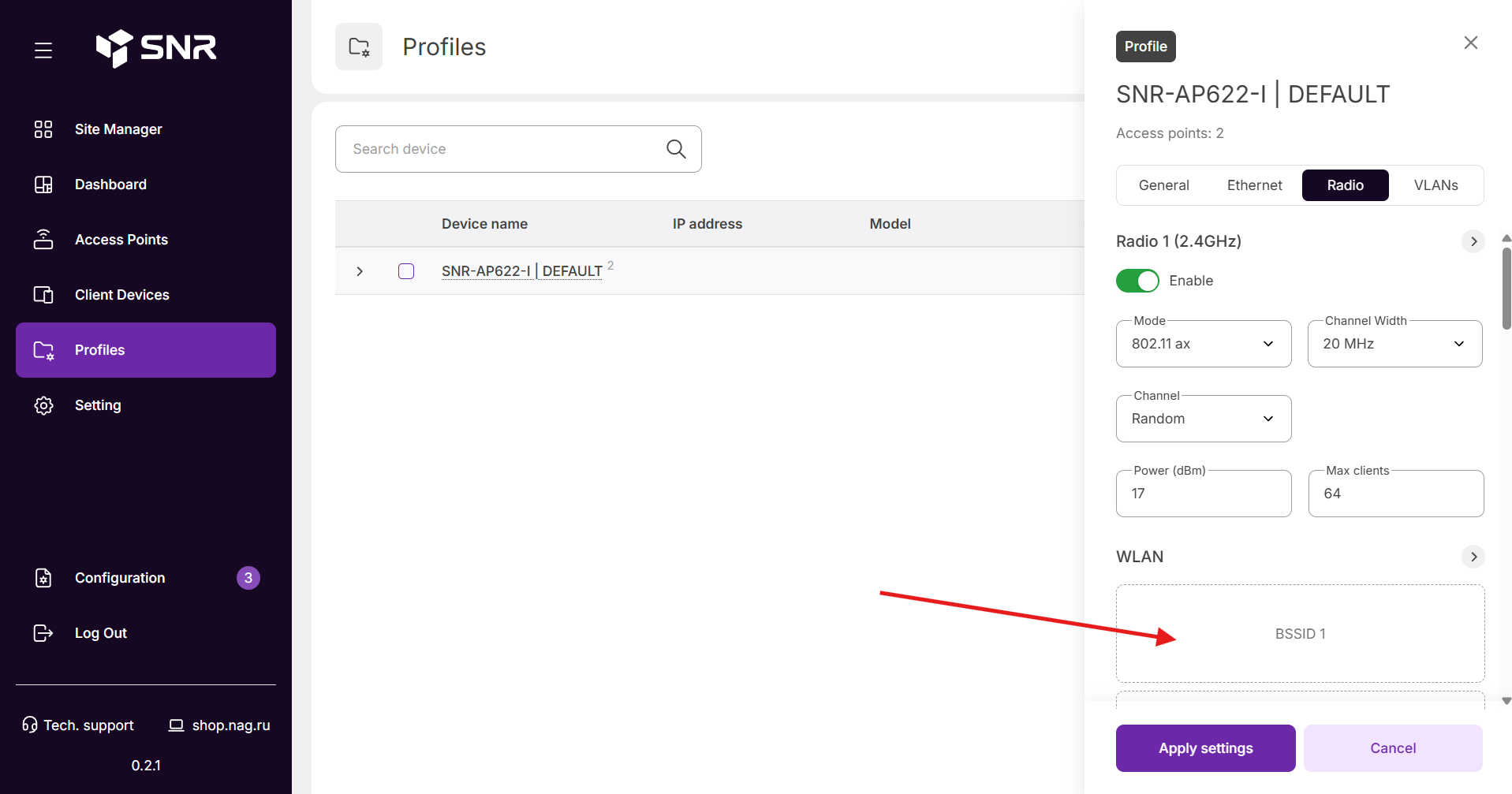Click the Search device input field
1512x794 pixels.
pyautogui.click(x=518, y=149)
